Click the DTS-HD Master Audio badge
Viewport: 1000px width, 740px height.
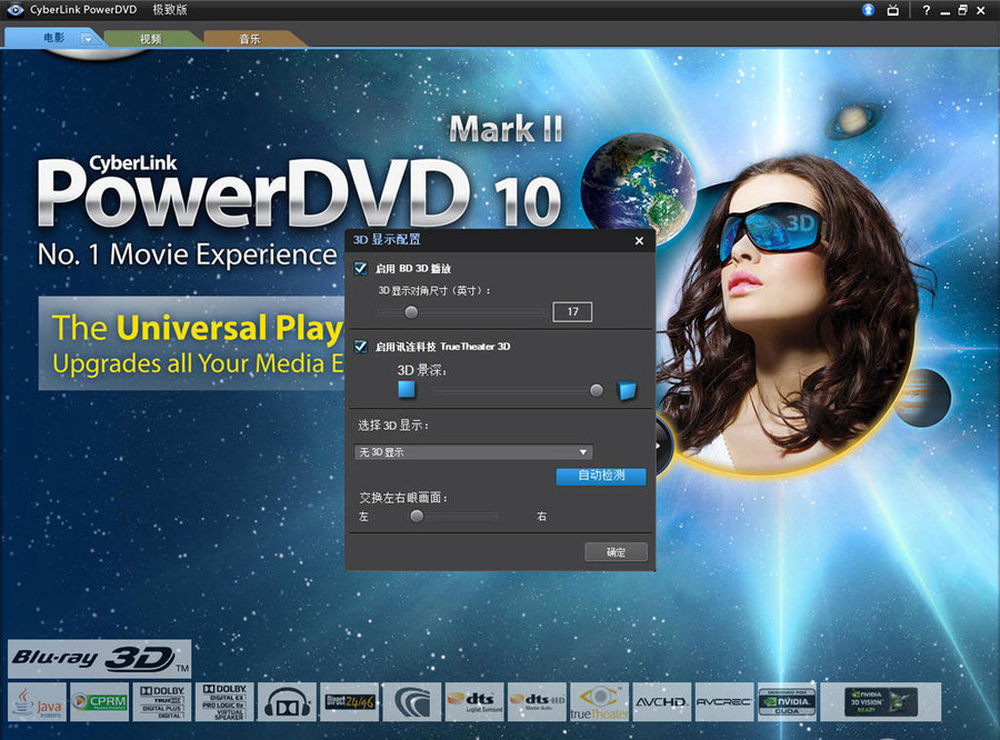(537, 702)
